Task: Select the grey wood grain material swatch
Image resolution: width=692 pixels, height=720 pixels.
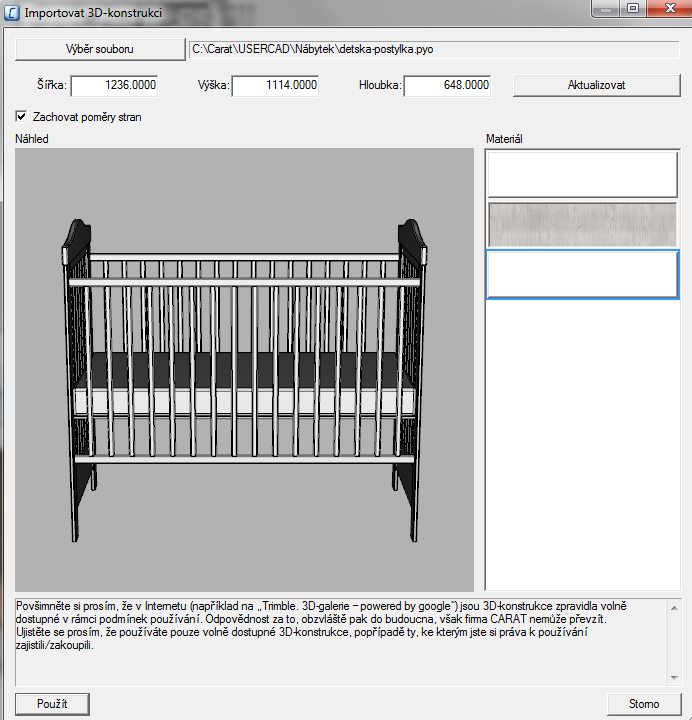Action: pos(582,225)
